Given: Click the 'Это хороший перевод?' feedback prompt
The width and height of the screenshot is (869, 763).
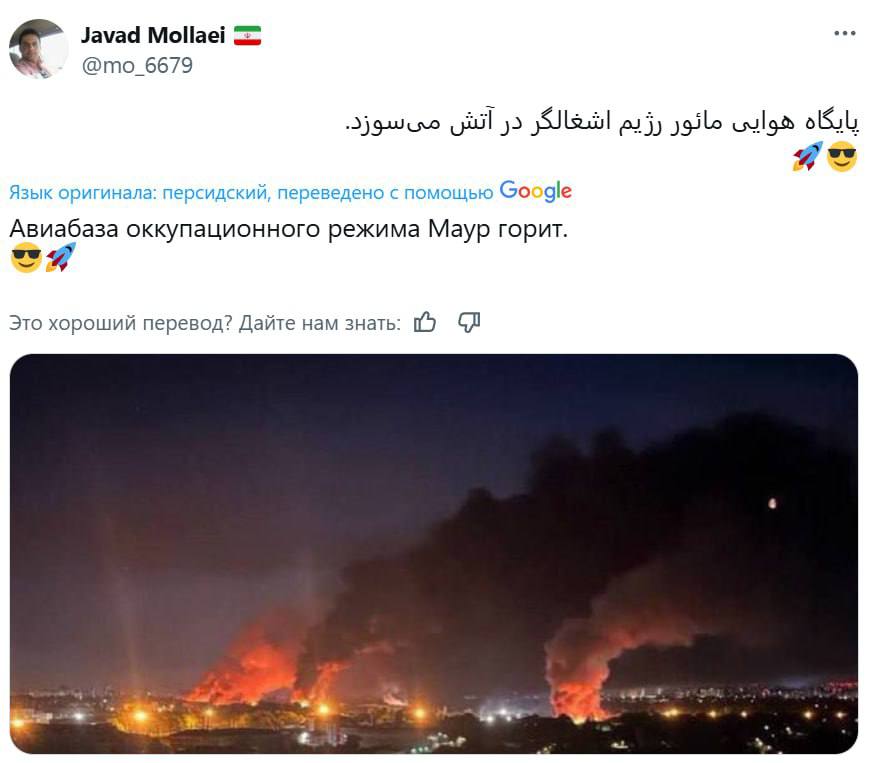Looking at the screenshot, I should coord(120,322).
